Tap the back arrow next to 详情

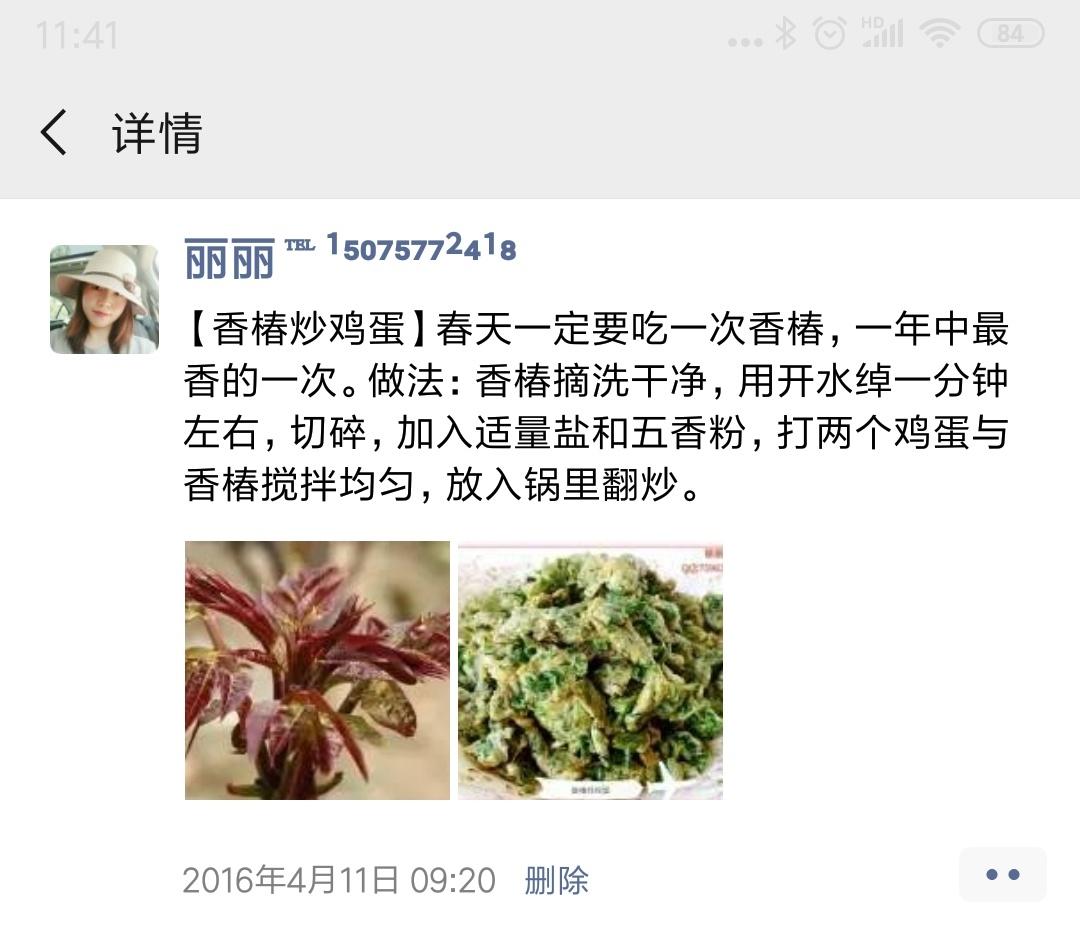point(54,132)
